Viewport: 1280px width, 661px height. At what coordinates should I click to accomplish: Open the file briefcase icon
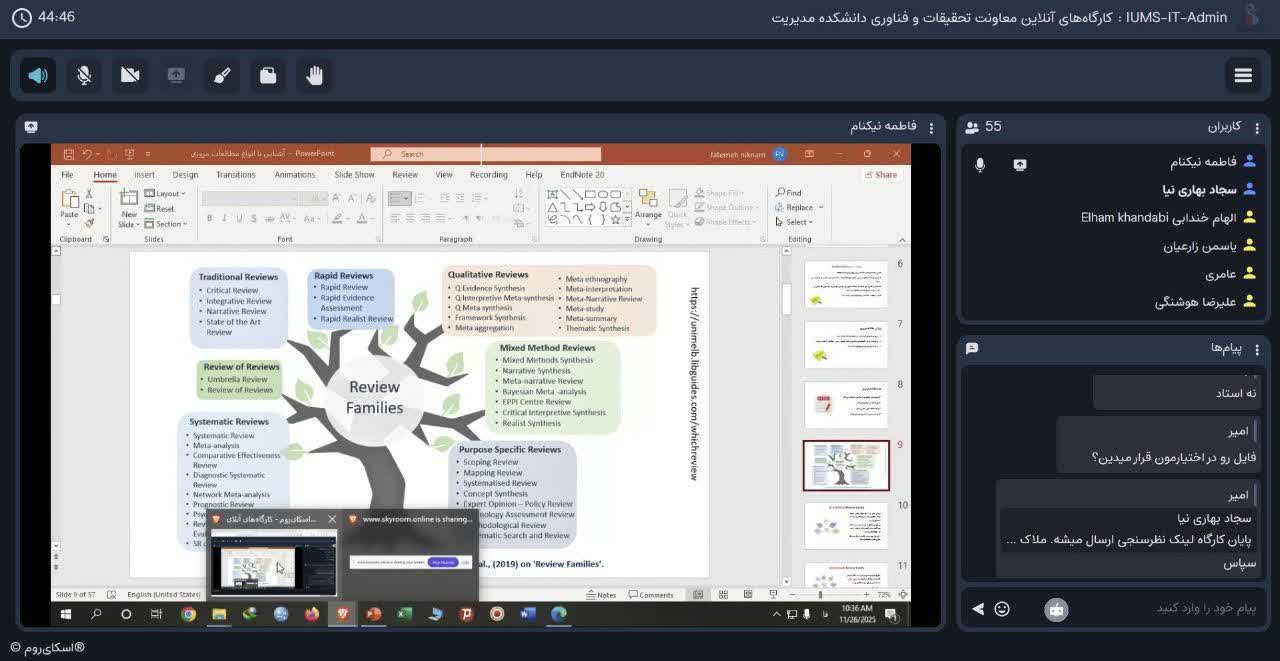tap(268, 76)
